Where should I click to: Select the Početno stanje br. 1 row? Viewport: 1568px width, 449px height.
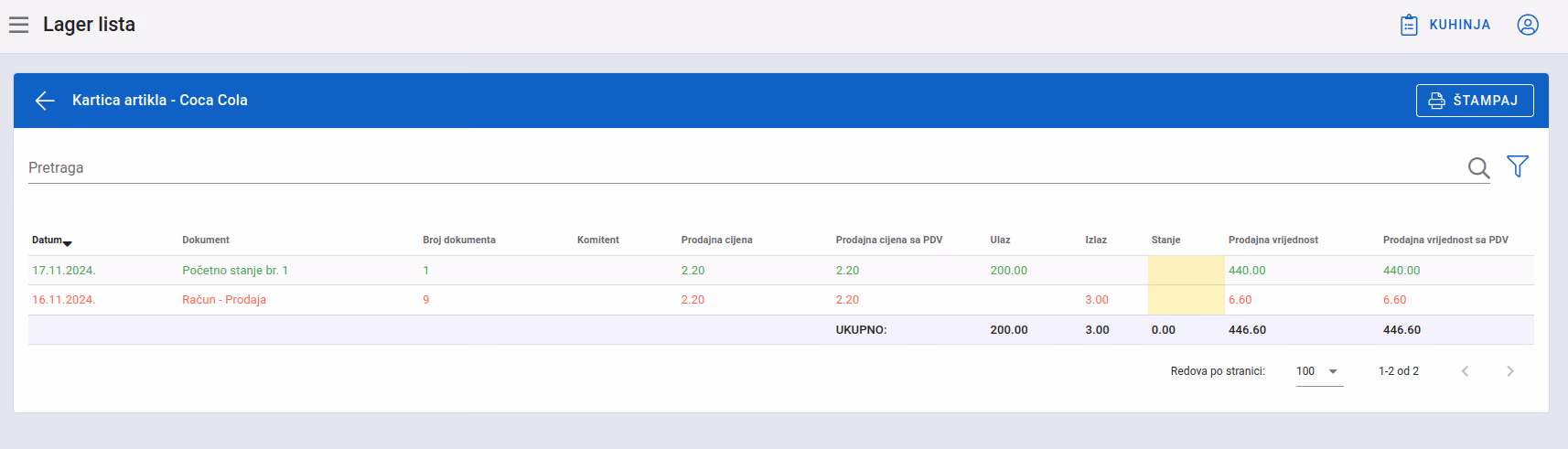(x=781, y=271)
